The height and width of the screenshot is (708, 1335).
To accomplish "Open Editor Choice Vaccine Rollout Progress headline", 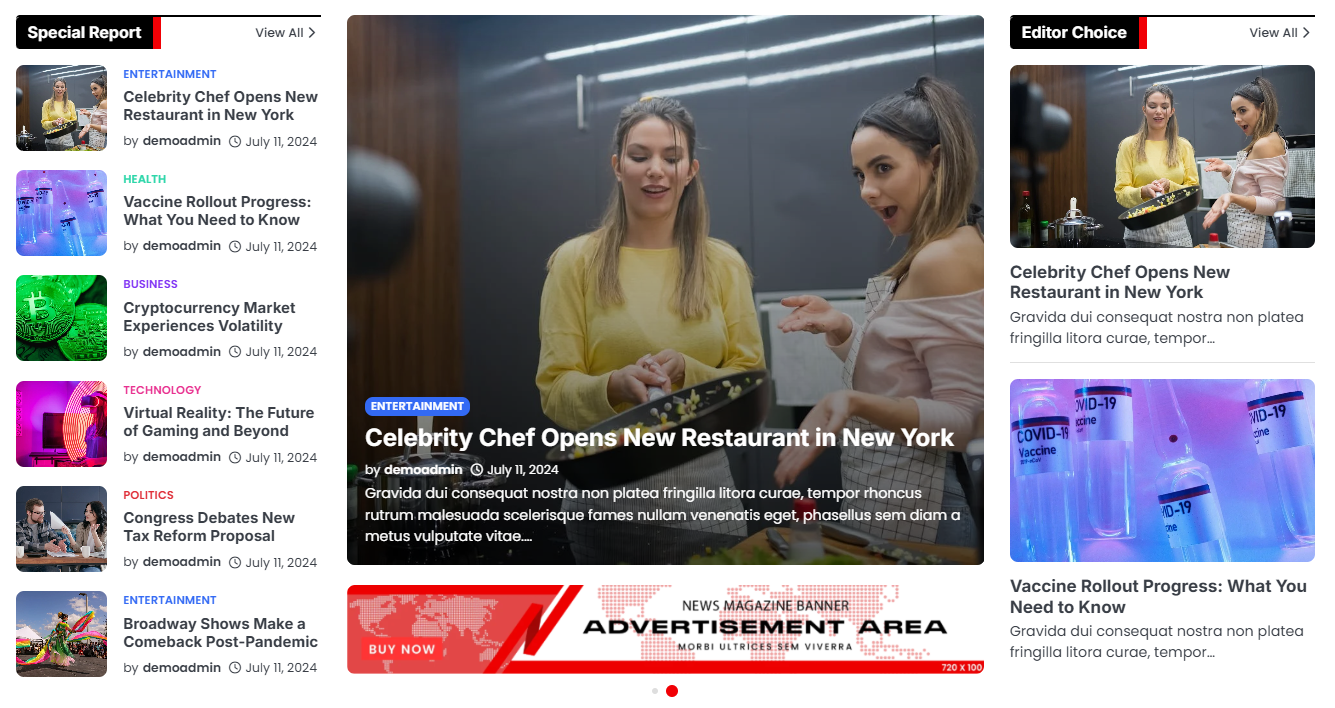I will [x=1158, y=597].
